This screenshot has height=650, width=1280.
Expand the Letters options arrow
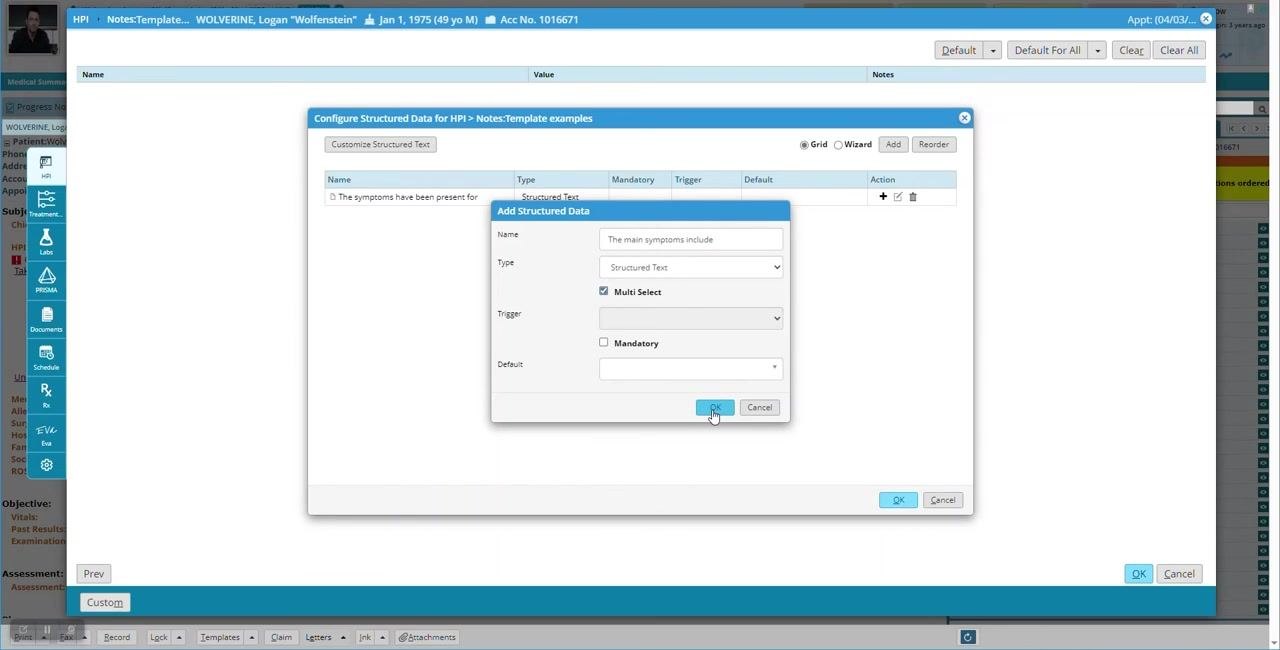coord(343,637)
